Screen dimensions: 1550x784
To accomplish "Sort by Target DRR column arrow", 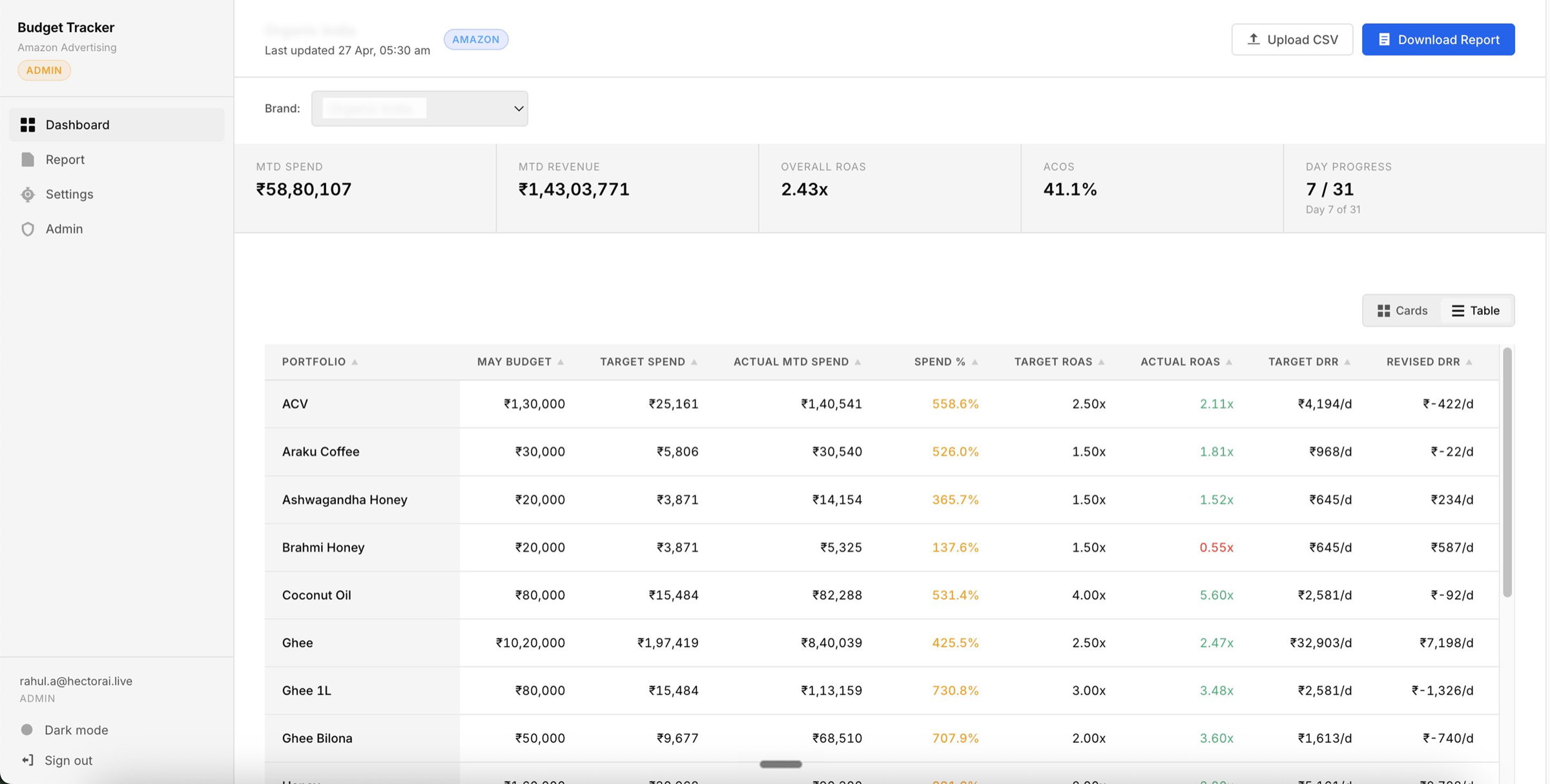I will (1347, 362).
